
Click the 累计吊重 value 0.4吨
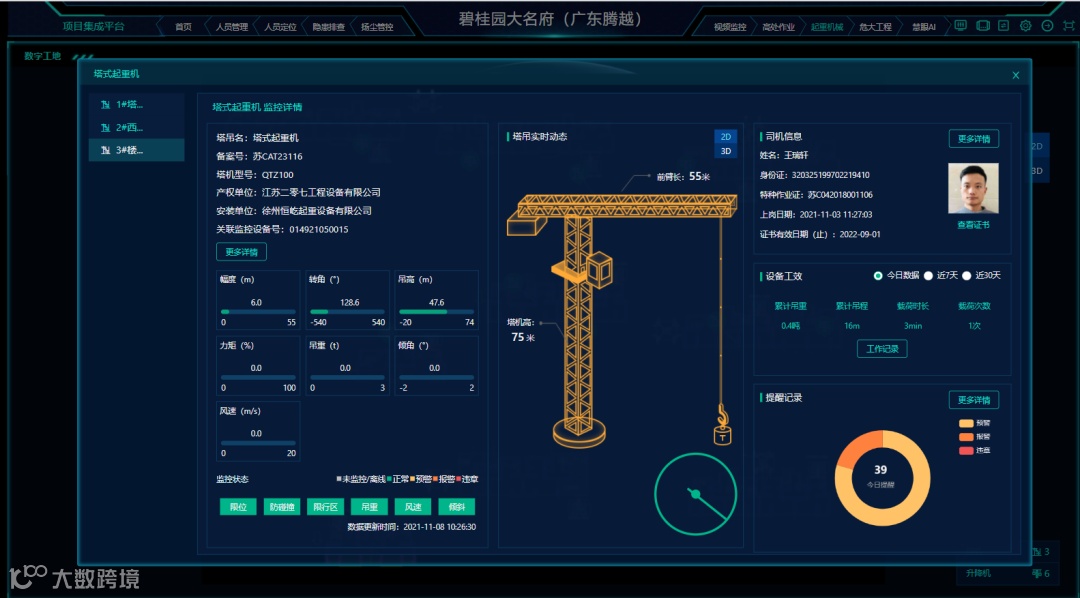[791, 326]
